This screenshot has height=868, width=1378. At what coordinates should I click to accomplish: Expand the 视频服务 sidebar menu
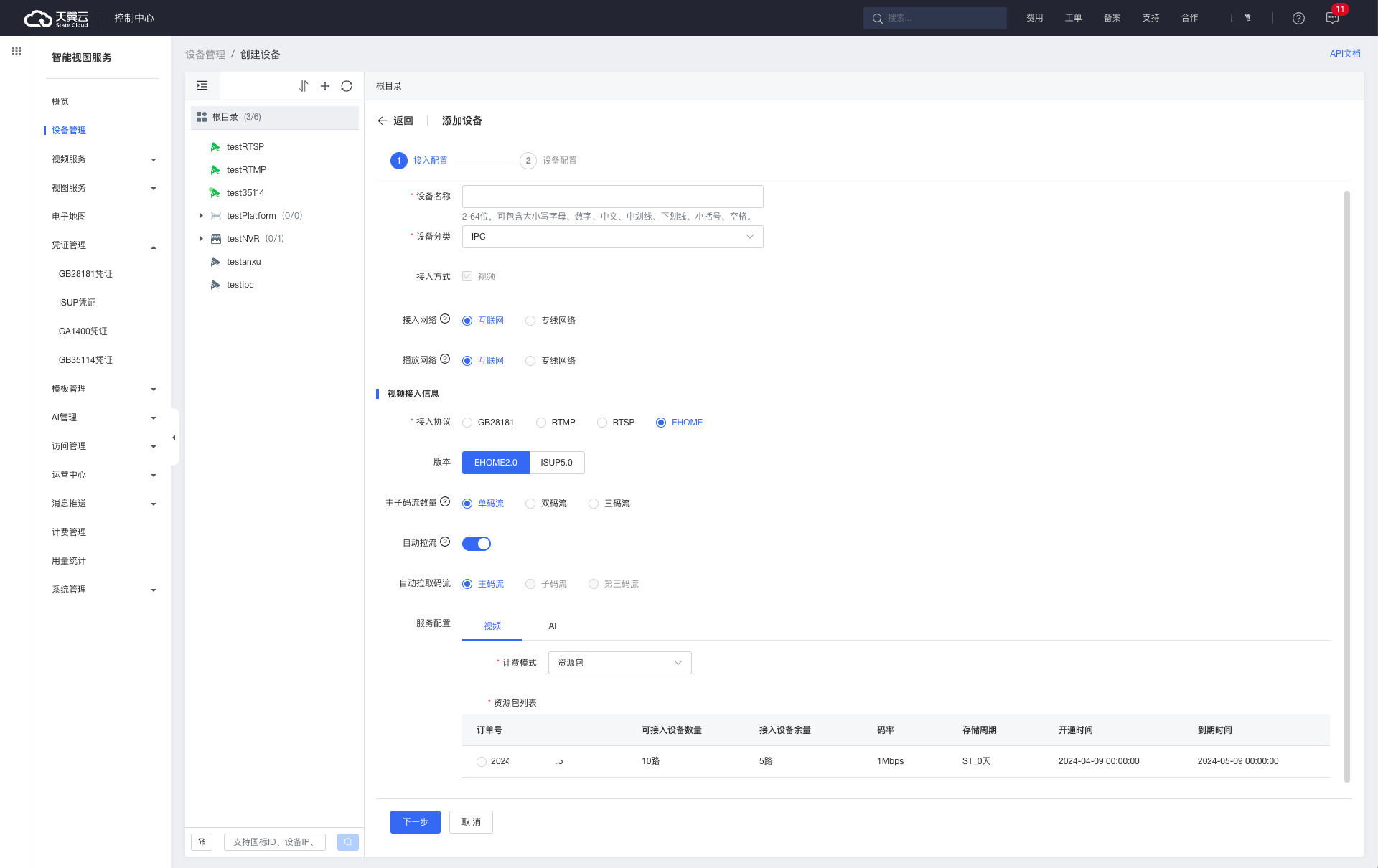click(x=103, y=159)
